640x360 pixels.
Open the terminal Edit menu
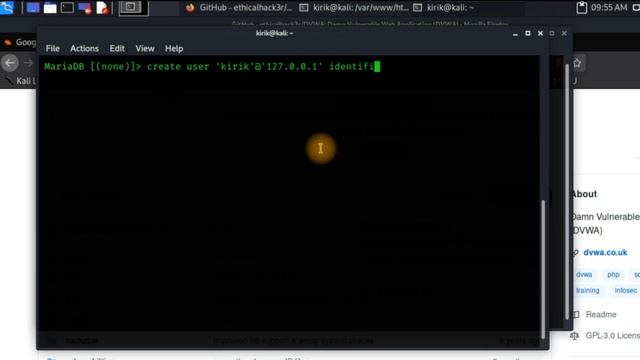click(x=117, y=49)
